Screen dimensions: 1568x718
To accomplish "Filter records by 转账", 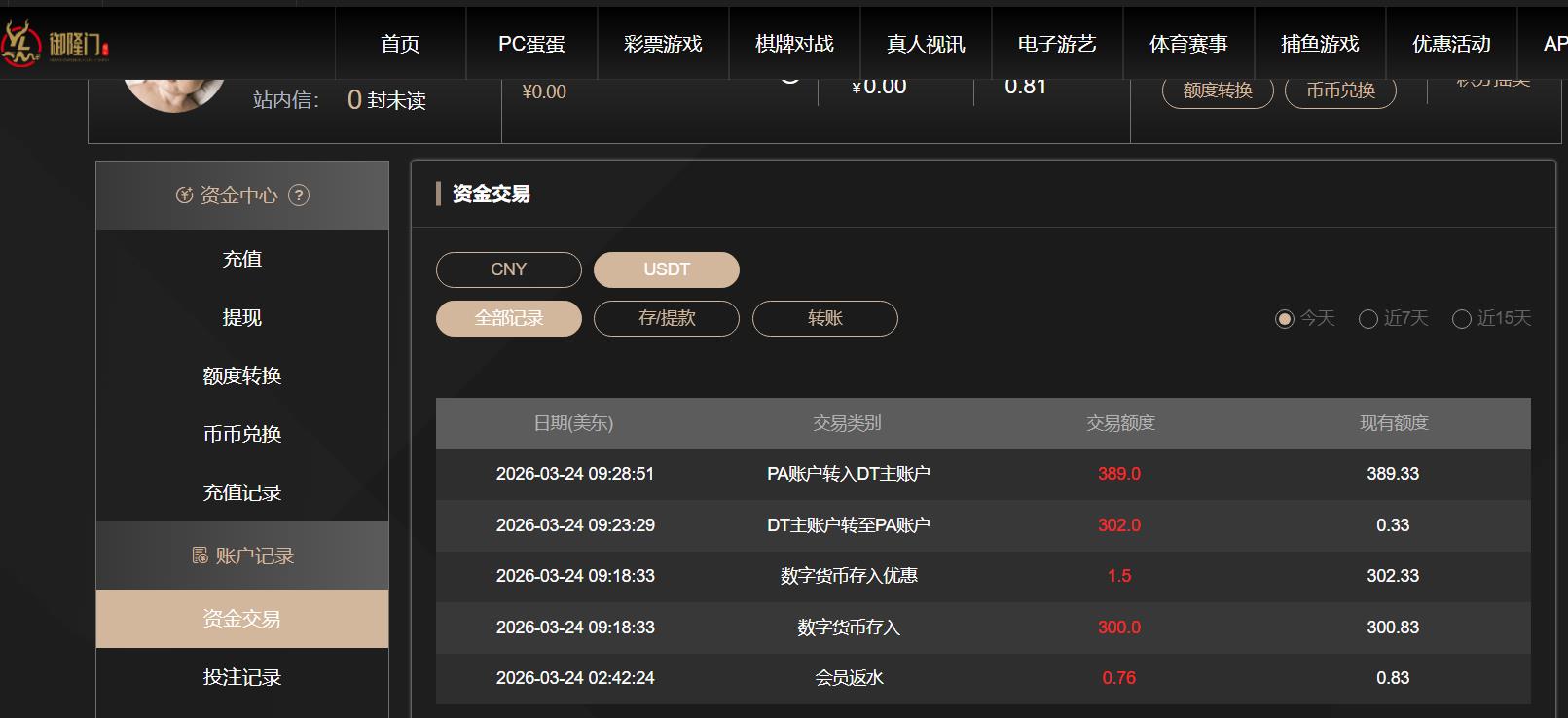I will (x=824, y=318).
